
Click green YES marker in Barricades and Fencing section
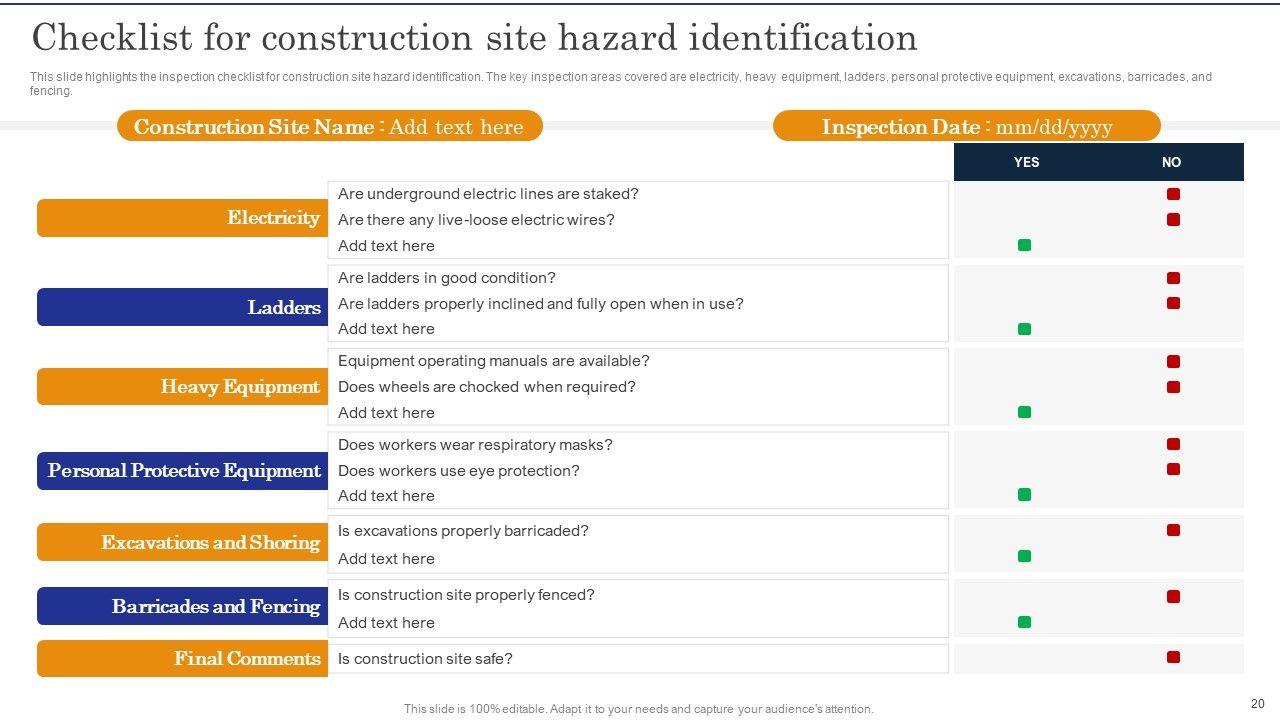coord(1024,622)
